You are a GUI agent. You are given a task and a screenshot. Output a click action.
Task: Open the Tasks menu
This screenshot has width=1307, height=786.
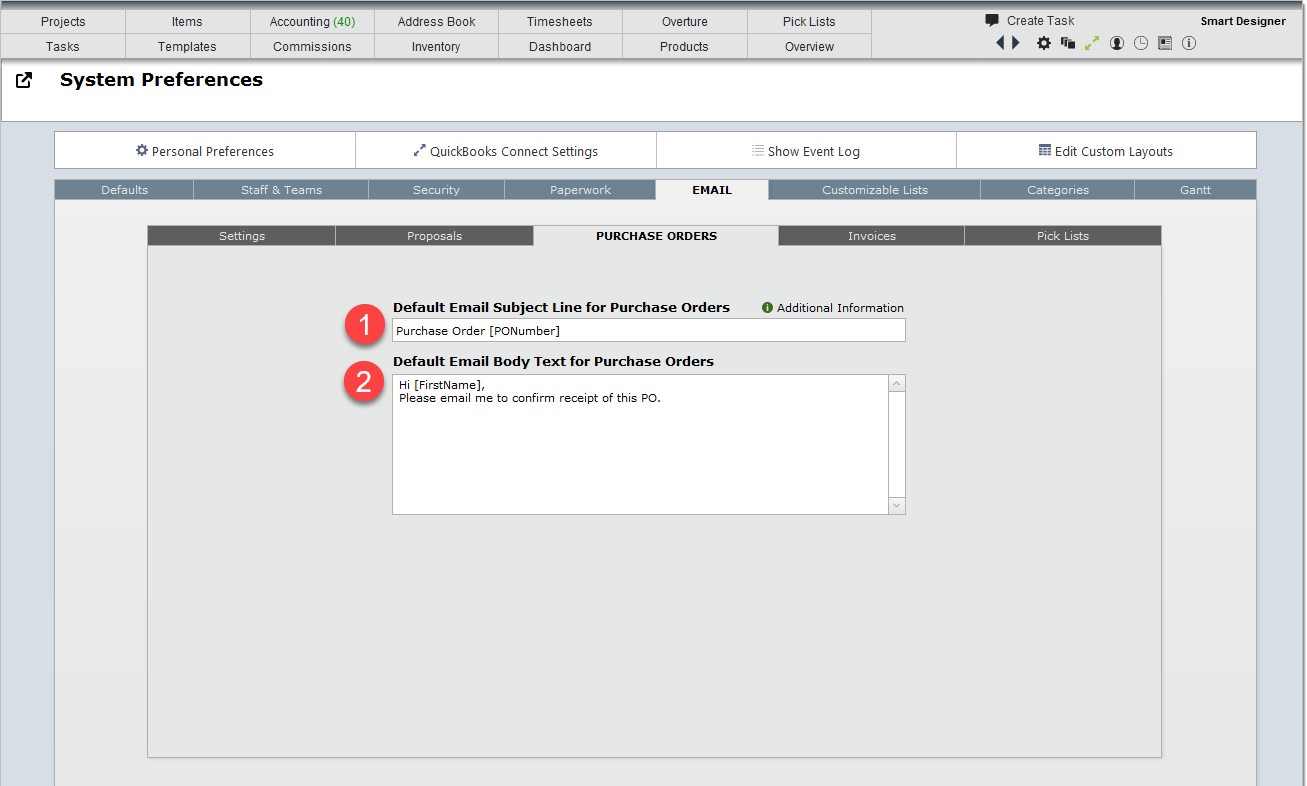pos(63,46)
